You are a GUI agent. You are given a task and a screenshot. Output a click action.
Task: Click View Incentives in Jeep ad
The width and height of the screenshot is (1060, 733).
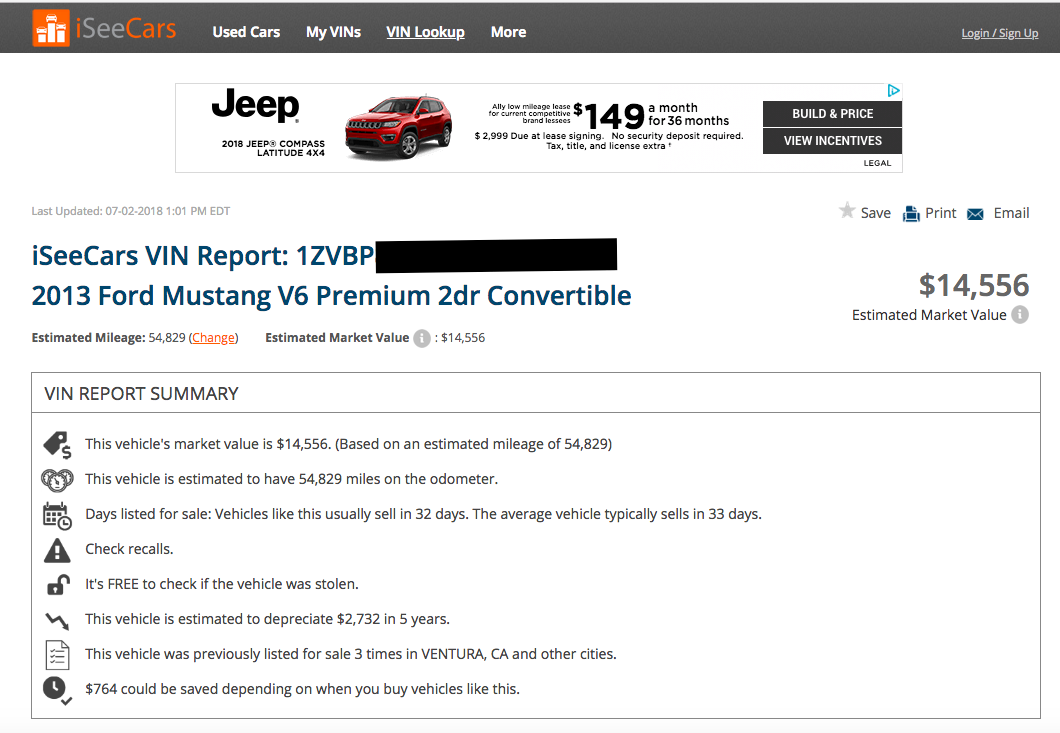tap(832, 141)
